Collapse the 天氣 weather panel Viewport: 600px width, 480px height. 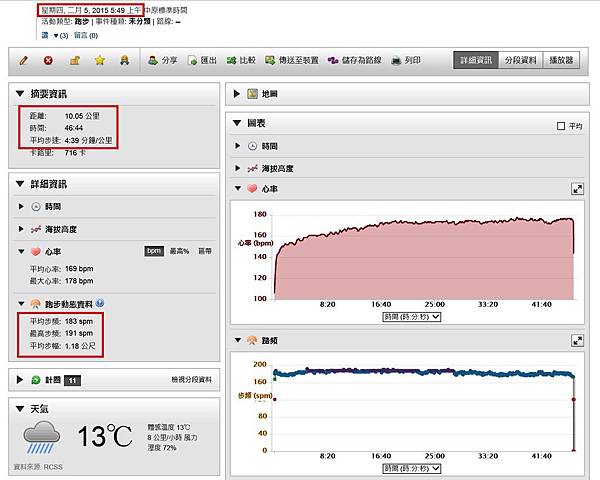tap(20, 409)
